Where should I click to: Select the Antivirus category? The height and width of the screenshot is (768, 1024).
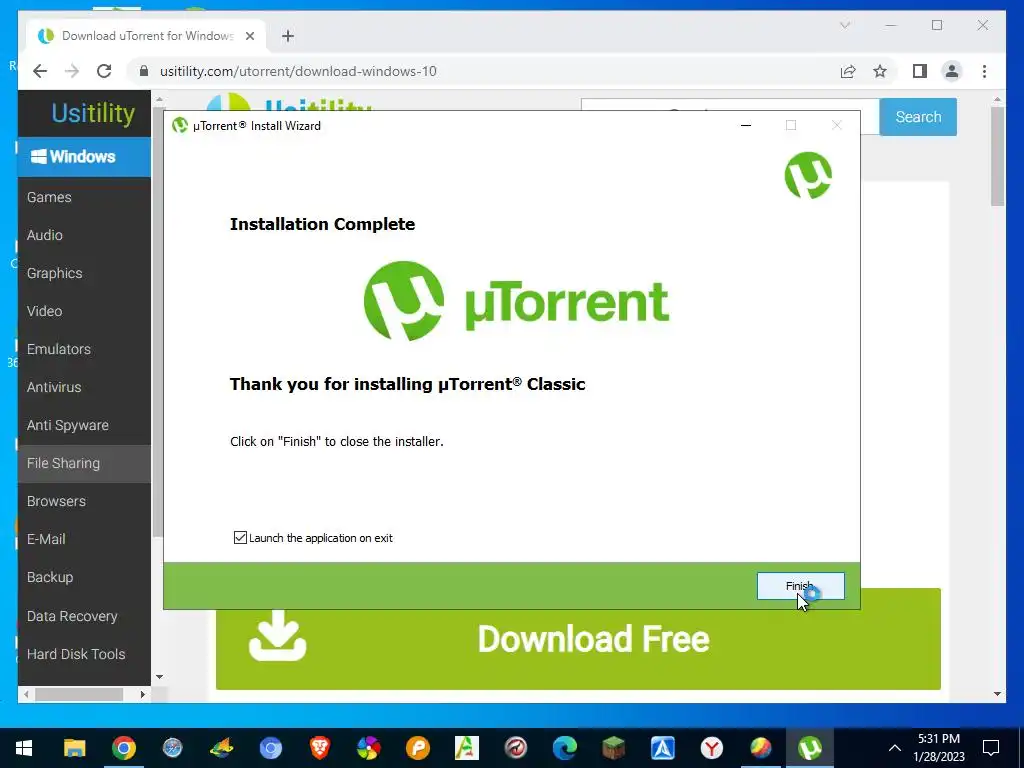click(x=84, y=387)
